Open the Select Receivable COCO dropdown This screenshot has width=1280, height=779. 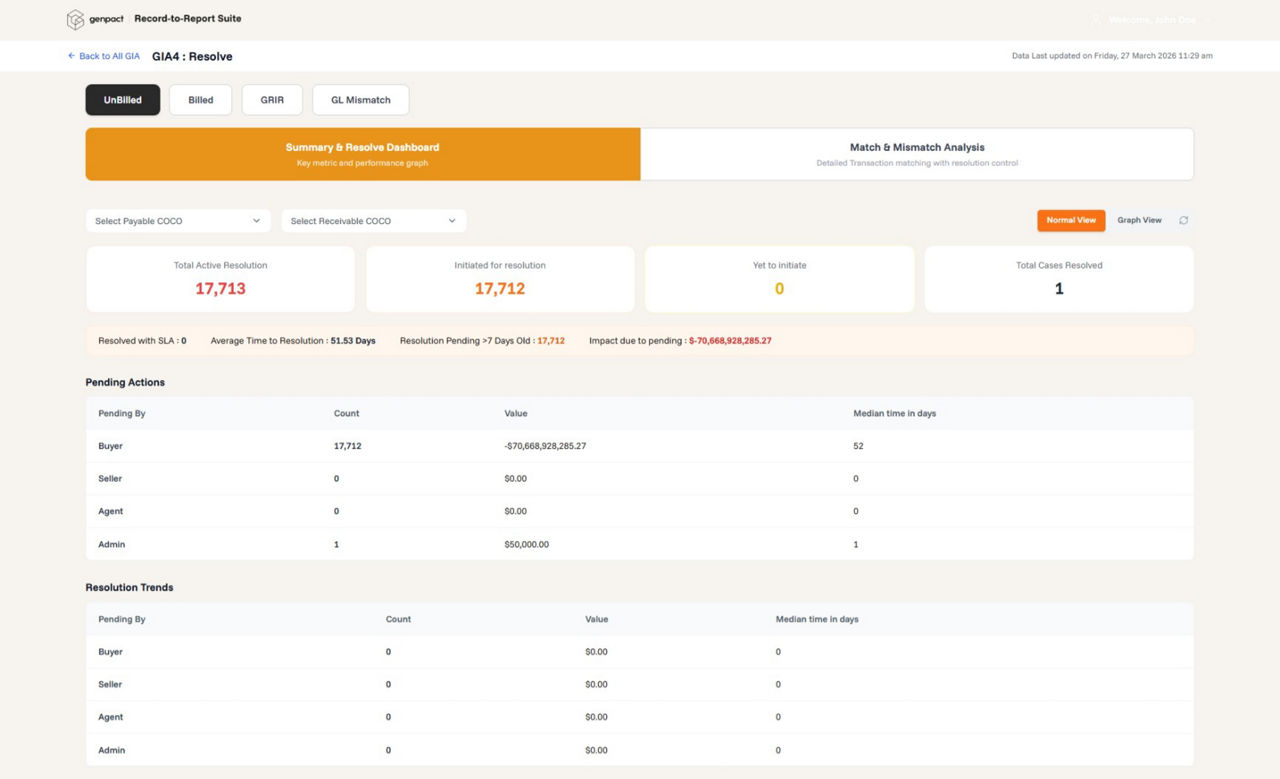[x=374, y=221]
